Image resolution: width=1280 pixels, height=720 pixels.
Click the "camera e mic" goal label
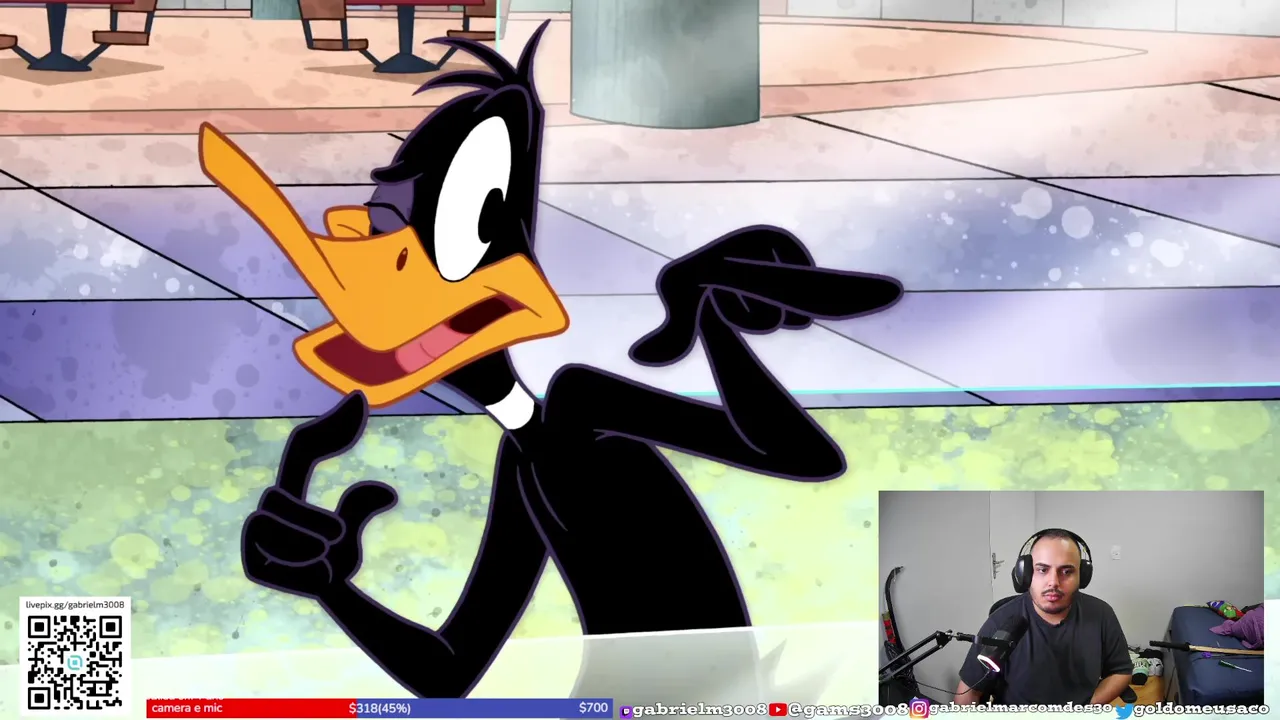[x=187, y=708]
